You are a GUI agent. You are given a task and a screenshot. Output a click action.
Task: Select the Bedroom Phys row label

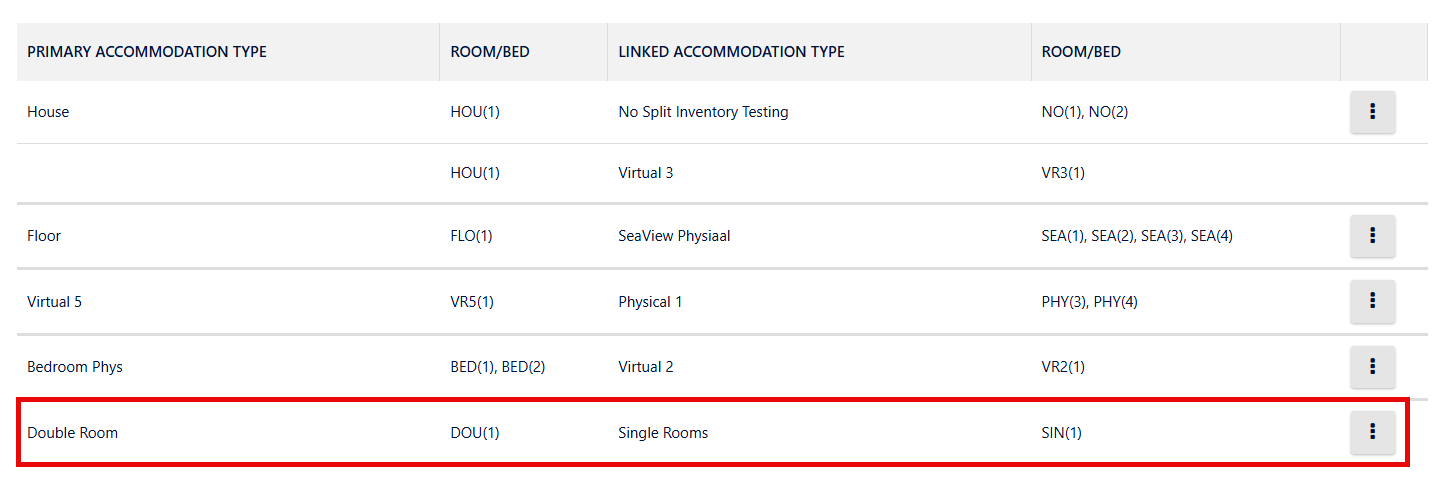(75, 367)
